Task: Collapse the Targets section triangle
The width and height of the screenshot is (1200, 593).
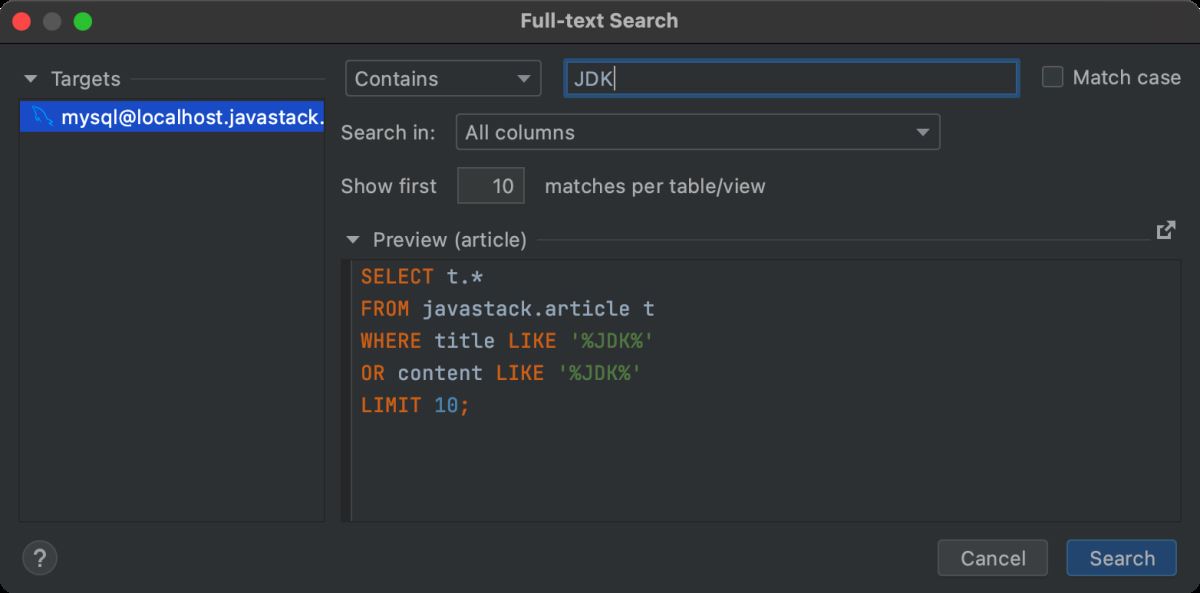Action: (31, 79)
